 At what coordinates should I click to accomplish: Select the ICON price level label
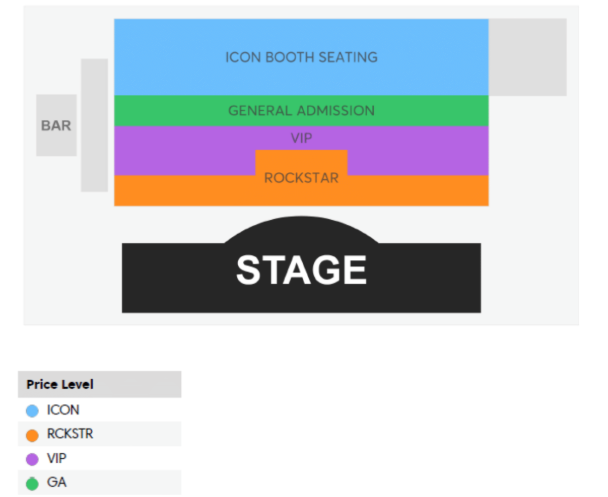(x=63, y=410)
